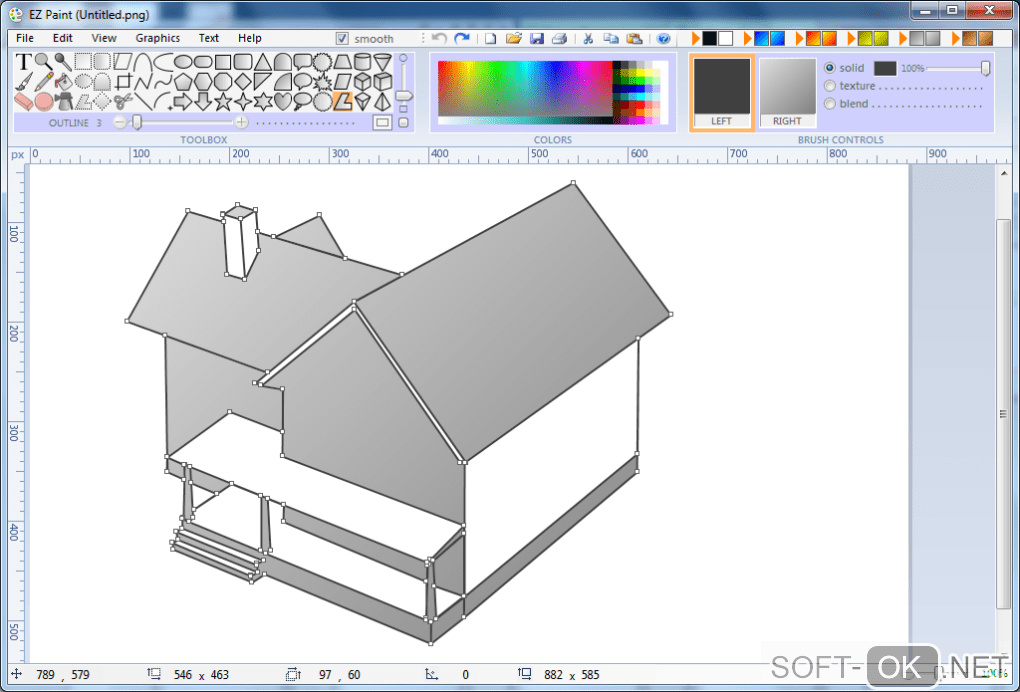Choose the pyramid 3D shape
The width and height of the screenshot is (1020, 692).
click(x=382, y=101)
